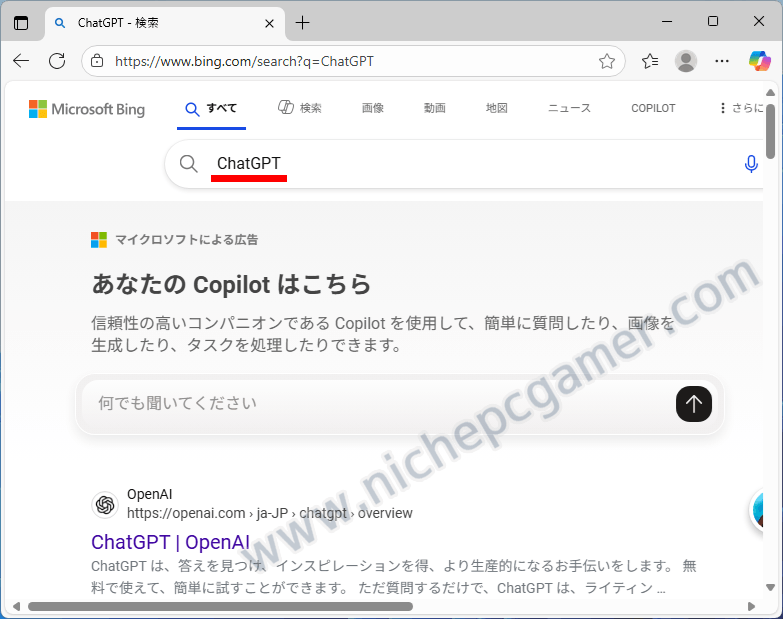Click the vertical scrollbar up arrow
The image size is (783, 619).
click(x=771, y=93)
